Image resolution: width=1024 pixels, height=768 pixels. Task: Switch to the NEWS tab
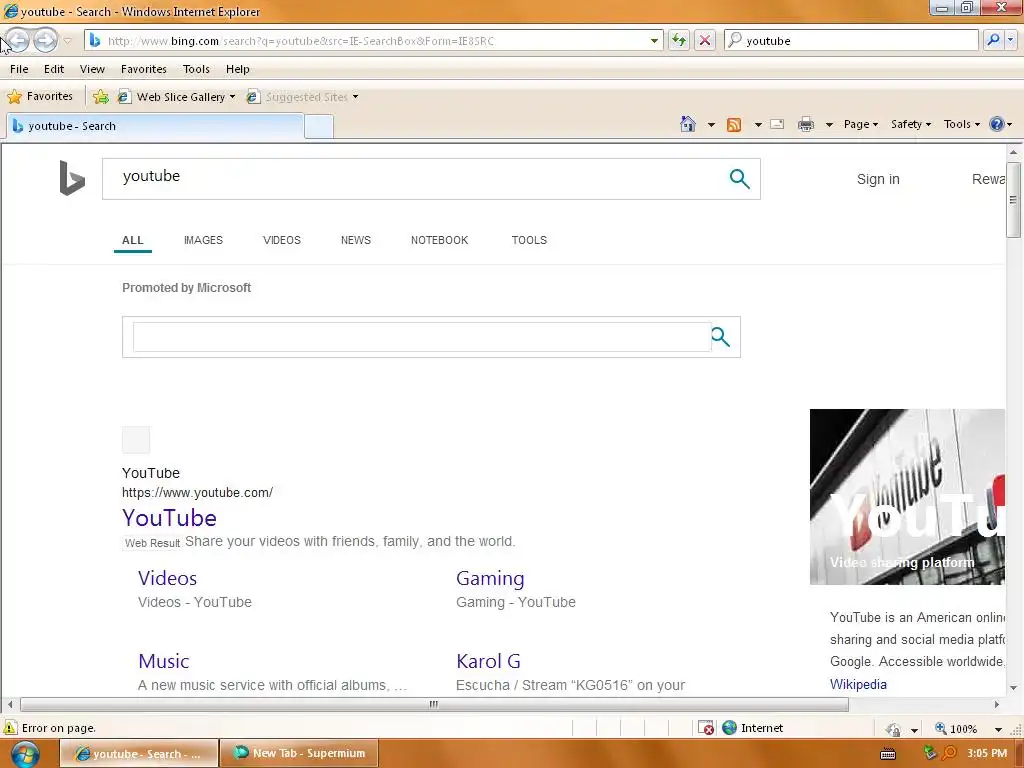[x=355, y=240]
